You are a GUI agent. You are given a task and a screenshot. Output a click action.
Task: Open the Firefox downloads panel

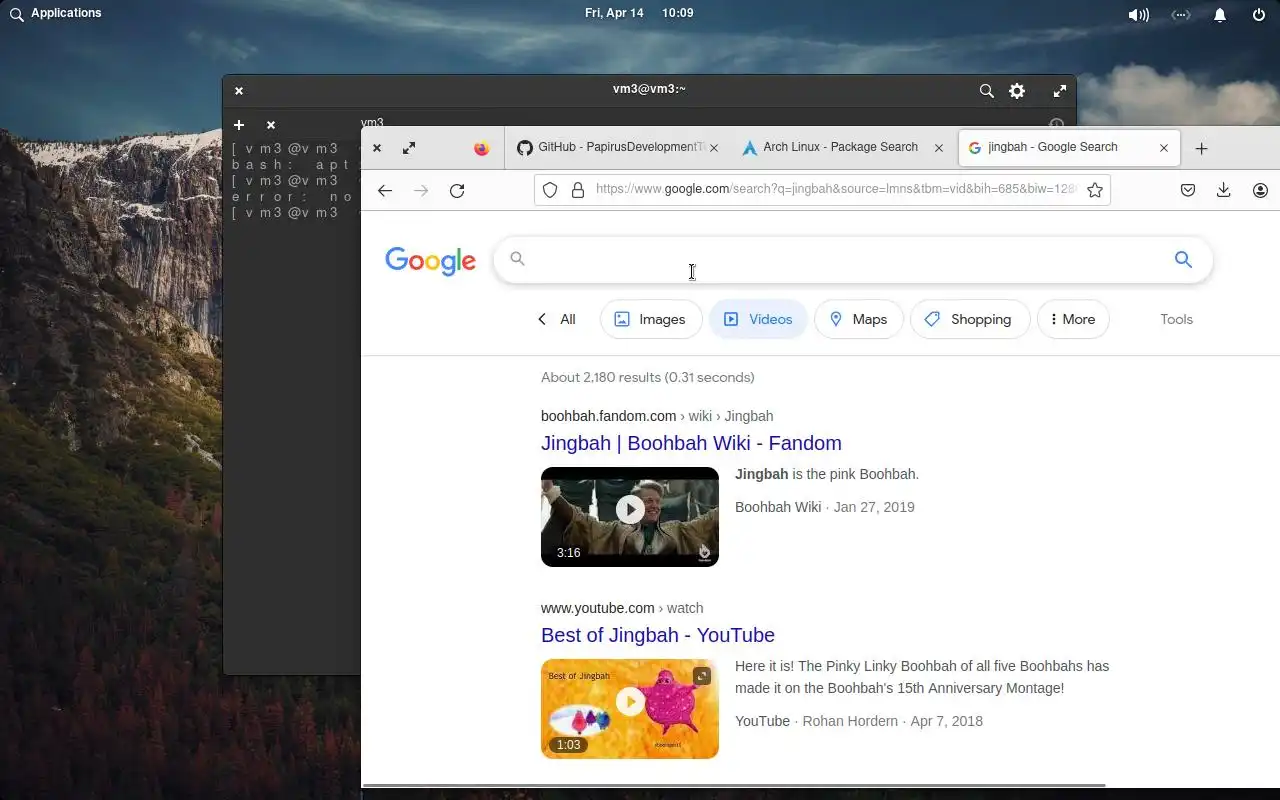1223,190
